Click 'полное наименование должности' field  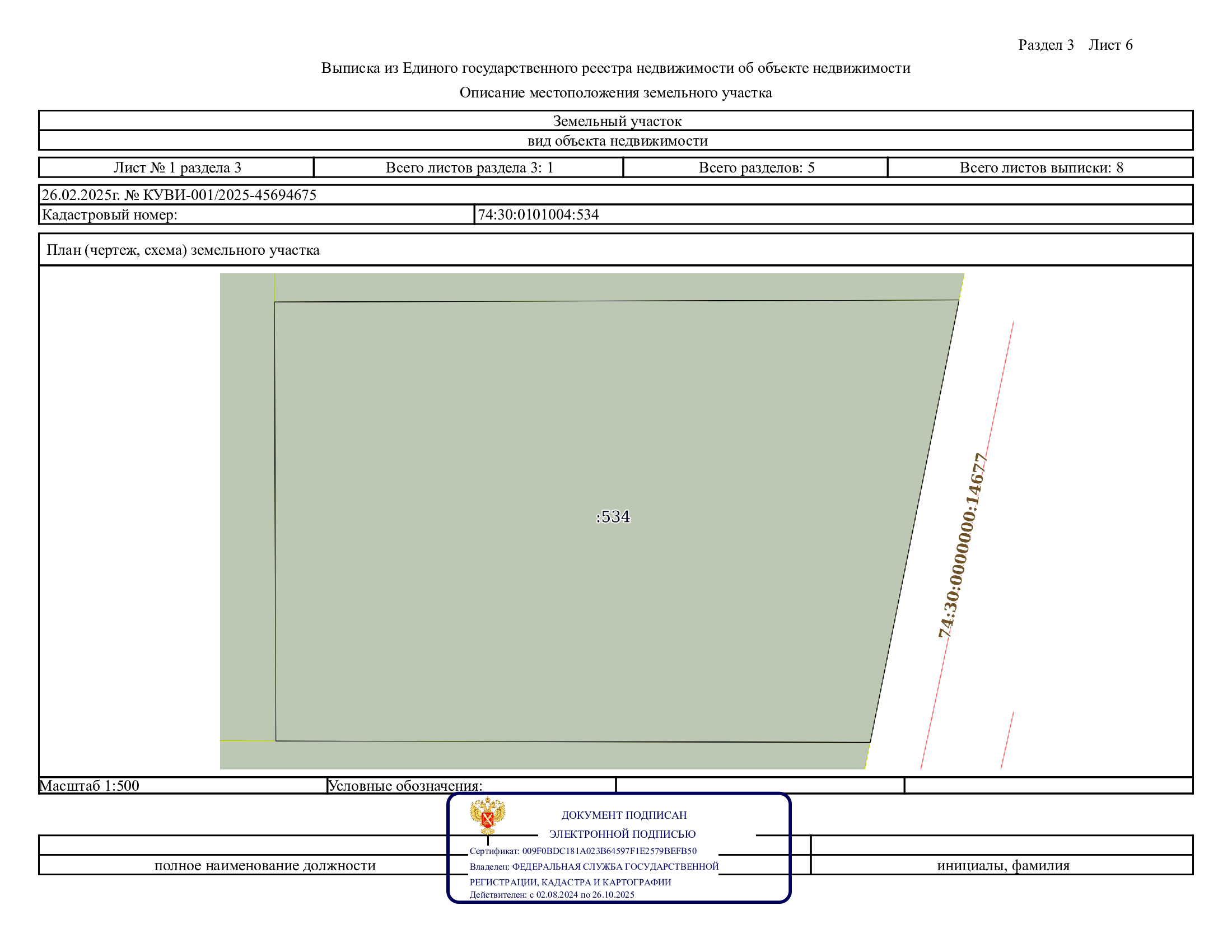coord(264,865)
